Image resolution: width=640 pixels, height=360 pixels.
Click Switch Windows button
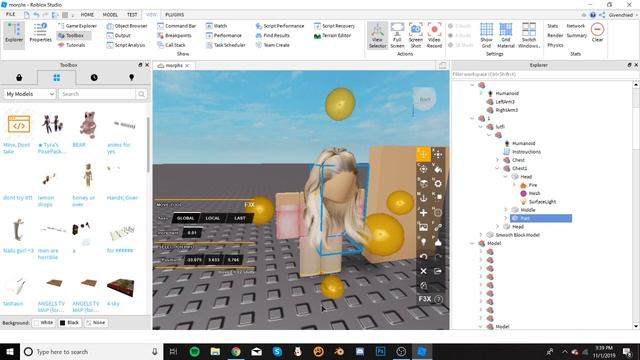click(529, 36)
